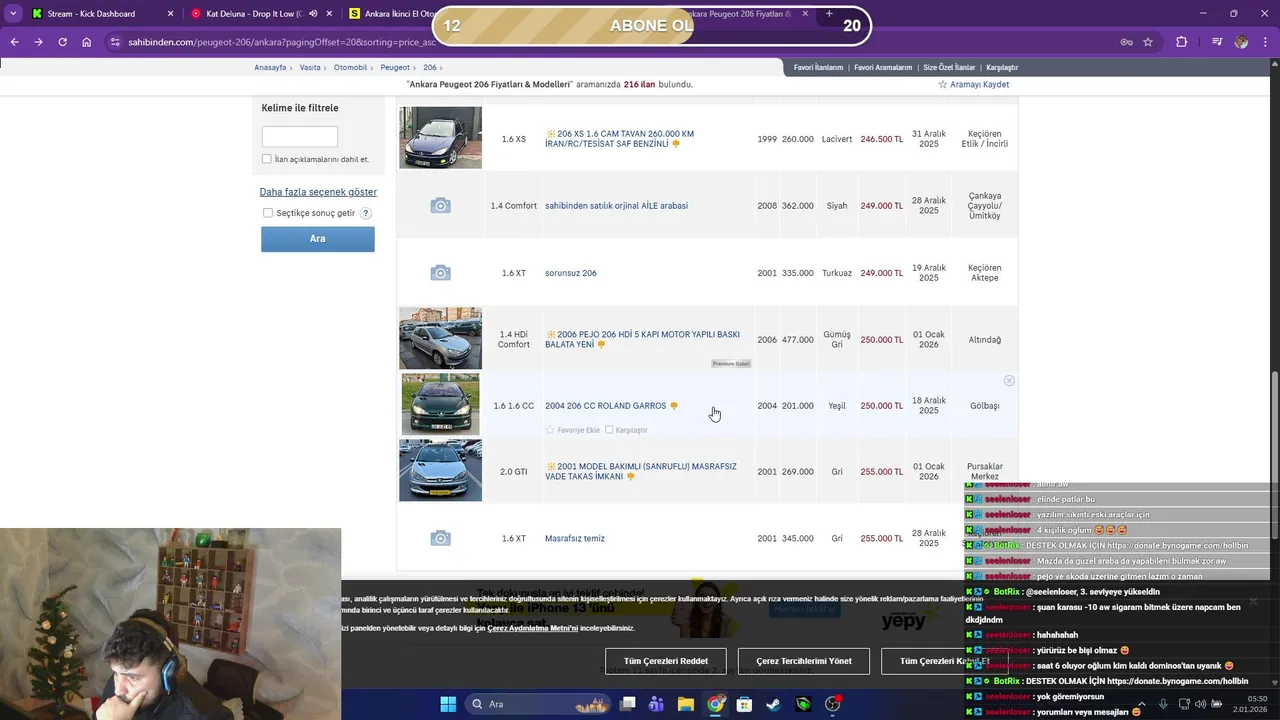Screen dimensions: 1280x720
Task: Click the taskbar Ara search box
Action: click(x=537, y=704)
